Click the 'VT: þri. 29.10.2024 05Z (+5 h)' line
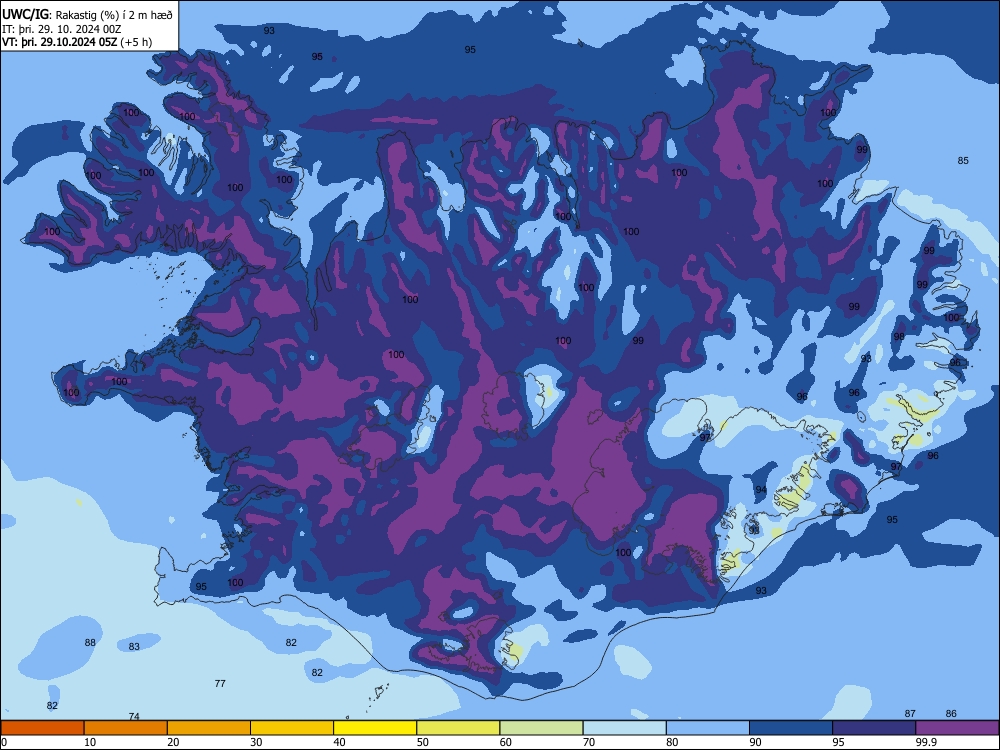This screenshot has width=1000, height=750. click(x=77, y=42)
